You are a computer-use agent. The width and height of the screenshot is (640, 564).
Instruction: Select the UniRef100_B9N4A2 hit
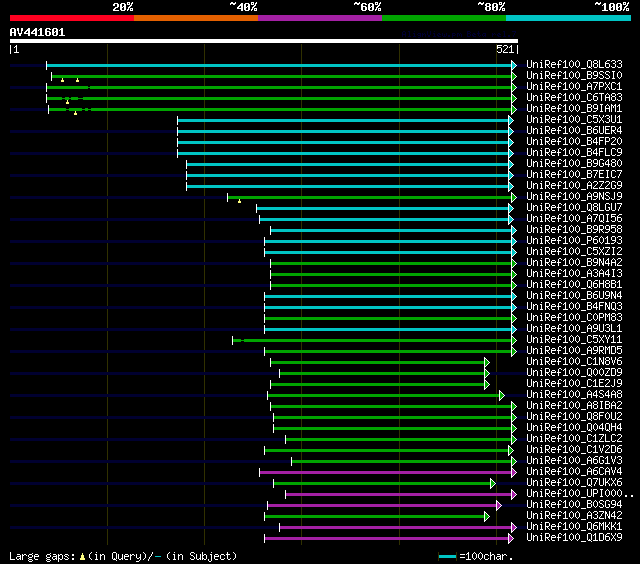[574, 263]
